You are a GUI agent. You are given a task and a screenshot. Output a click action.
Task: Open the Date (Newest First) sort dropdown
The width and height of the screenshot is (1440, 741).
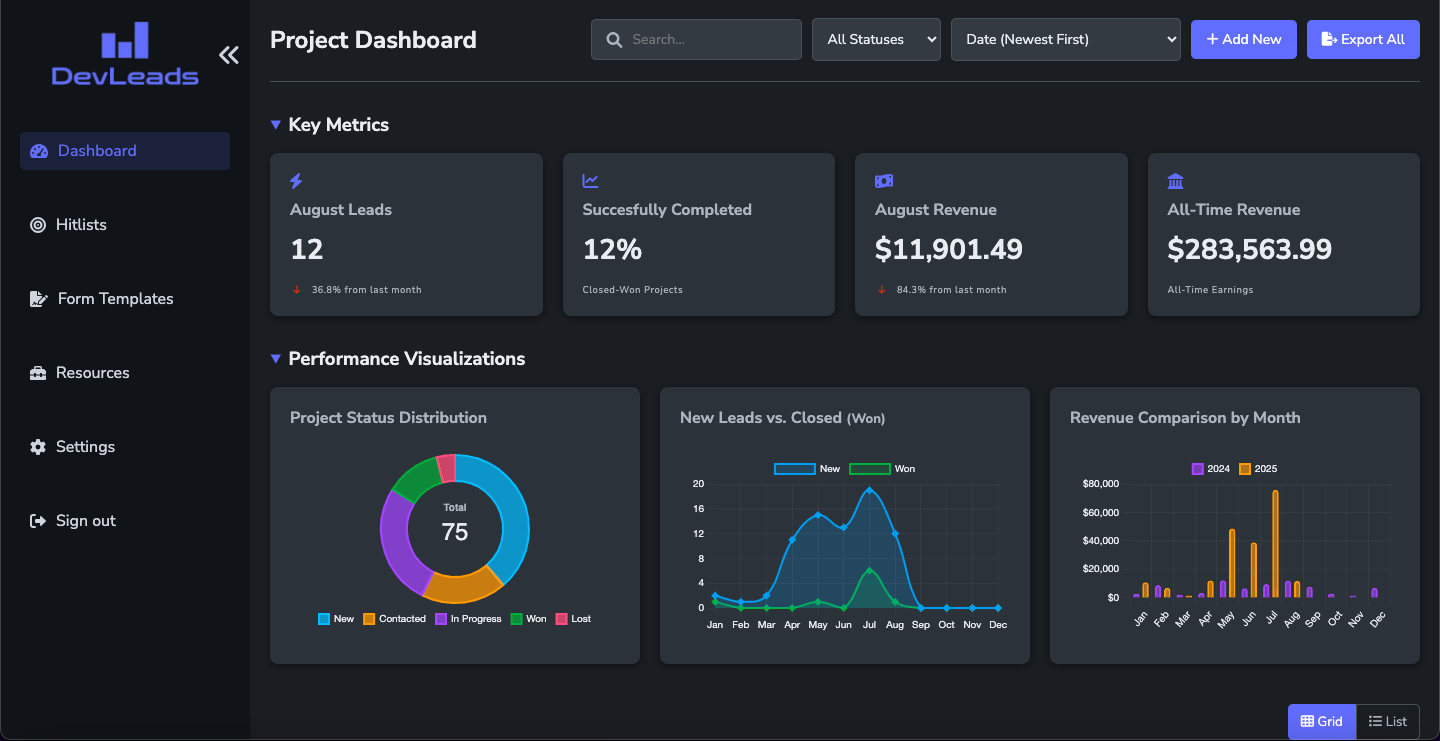click(1066, 40)
